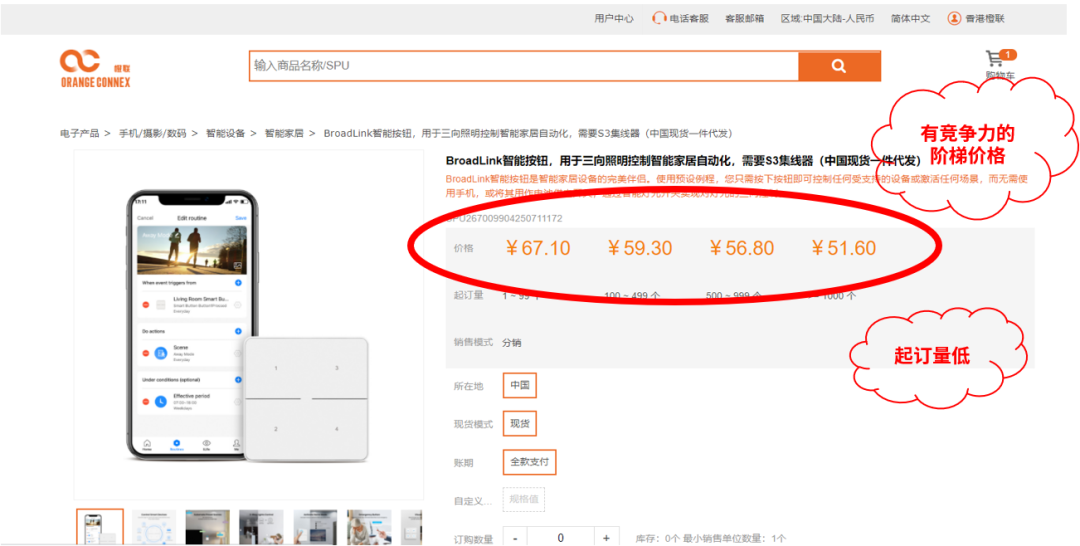
Task: Select the thumbnail with the dark TV room
Action: point(207,527)
